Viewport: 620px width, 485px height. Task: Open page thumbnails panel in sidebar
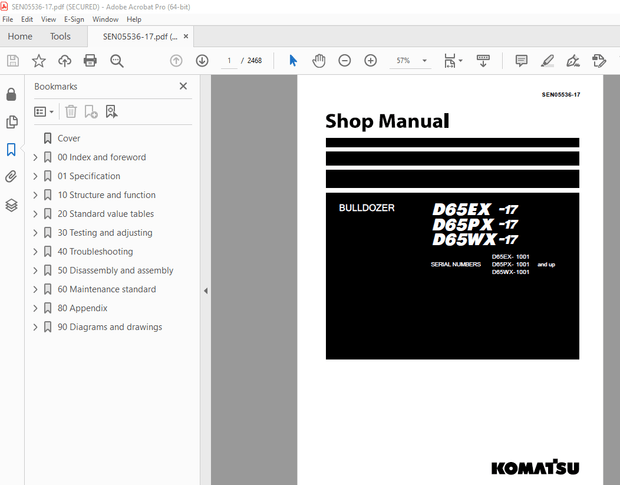pyautogui.click(x=12, y=122)
